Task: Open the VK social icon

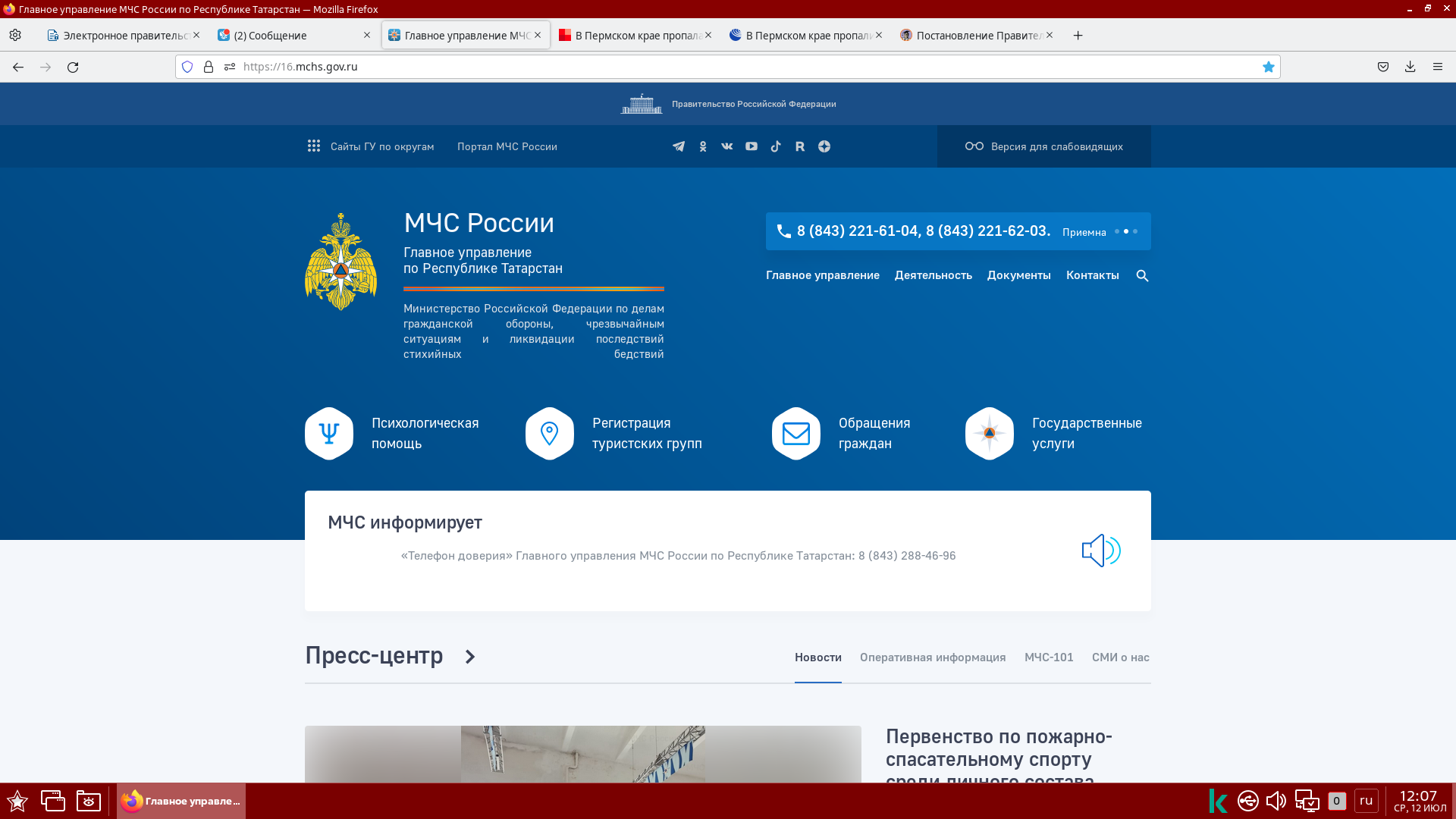Action: coord(727,146)
